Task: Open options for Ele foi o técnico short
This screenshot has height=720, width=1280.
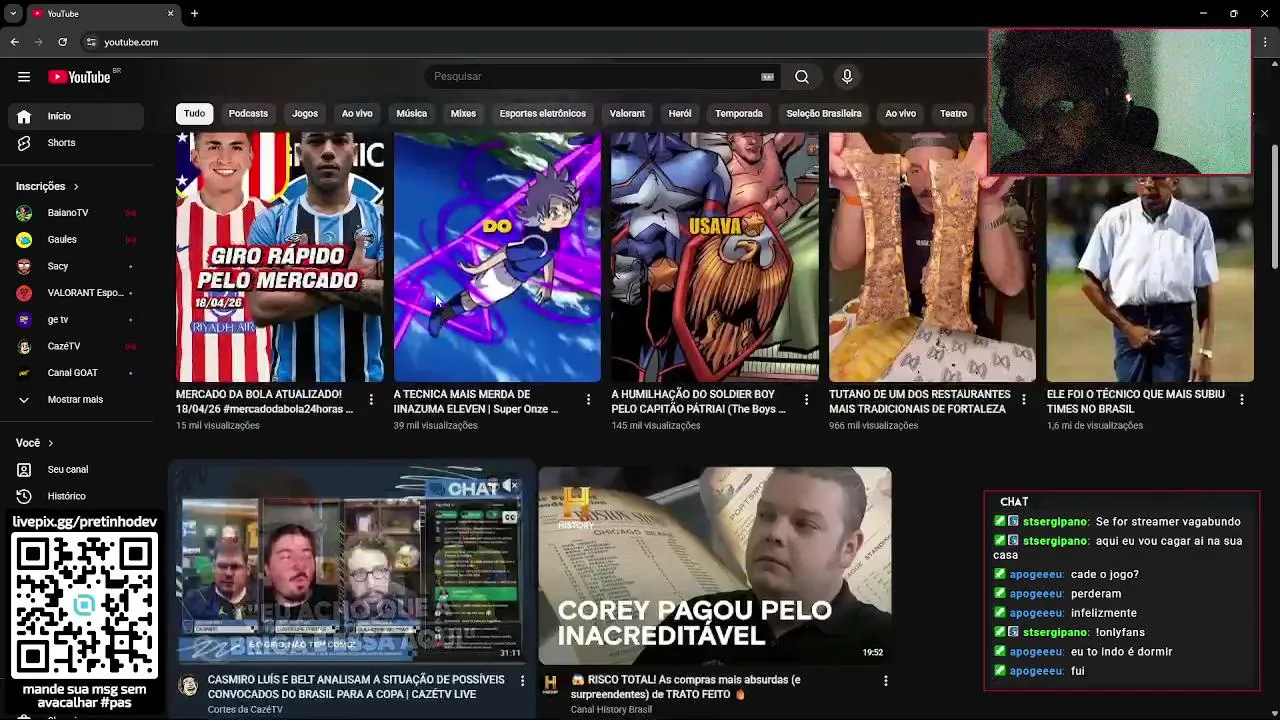Action: (x=1241, y=400)
